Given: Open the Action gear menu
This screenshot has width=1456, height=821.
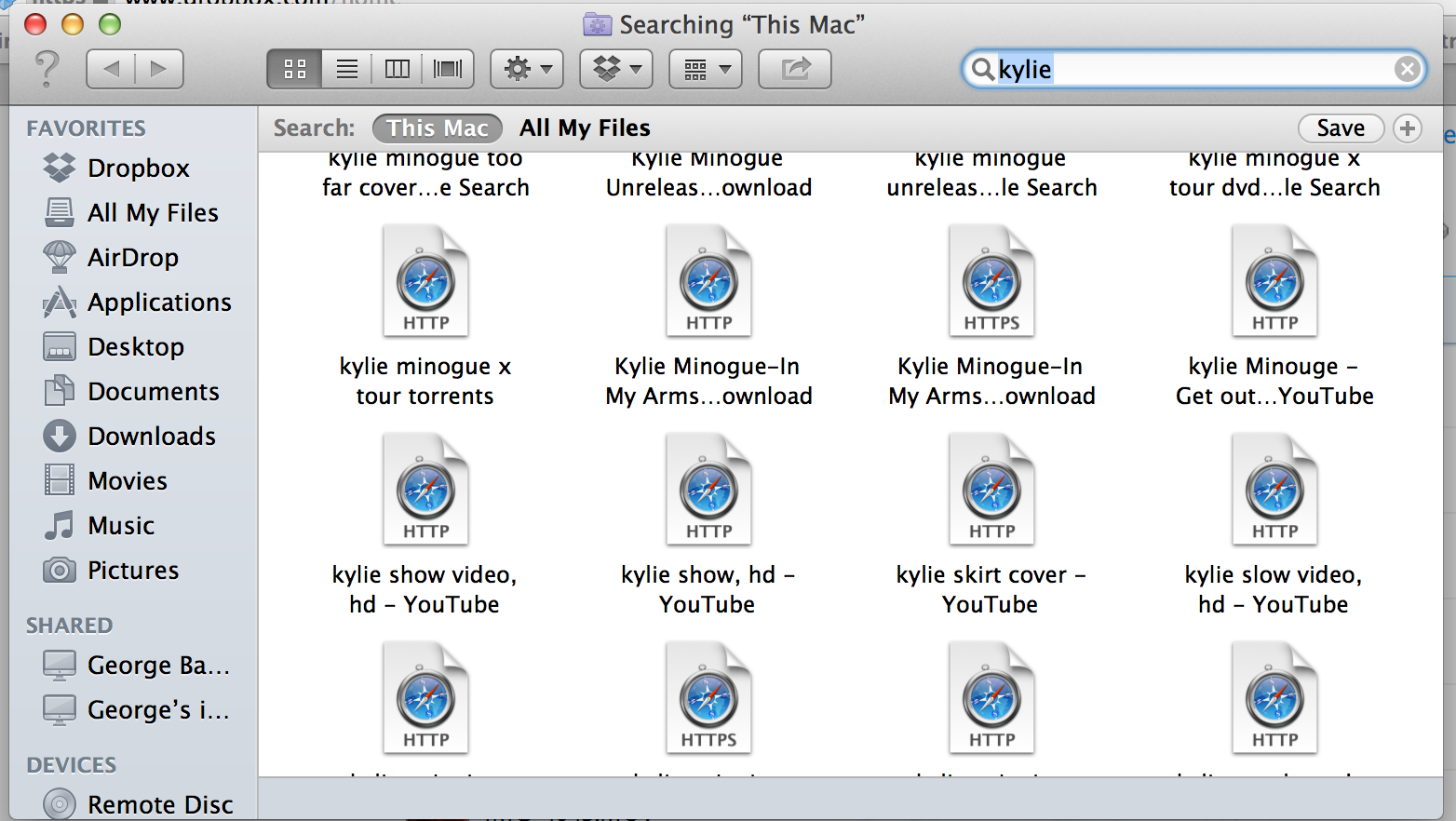Looking at the screenshot, I should (x=527, y=69).
